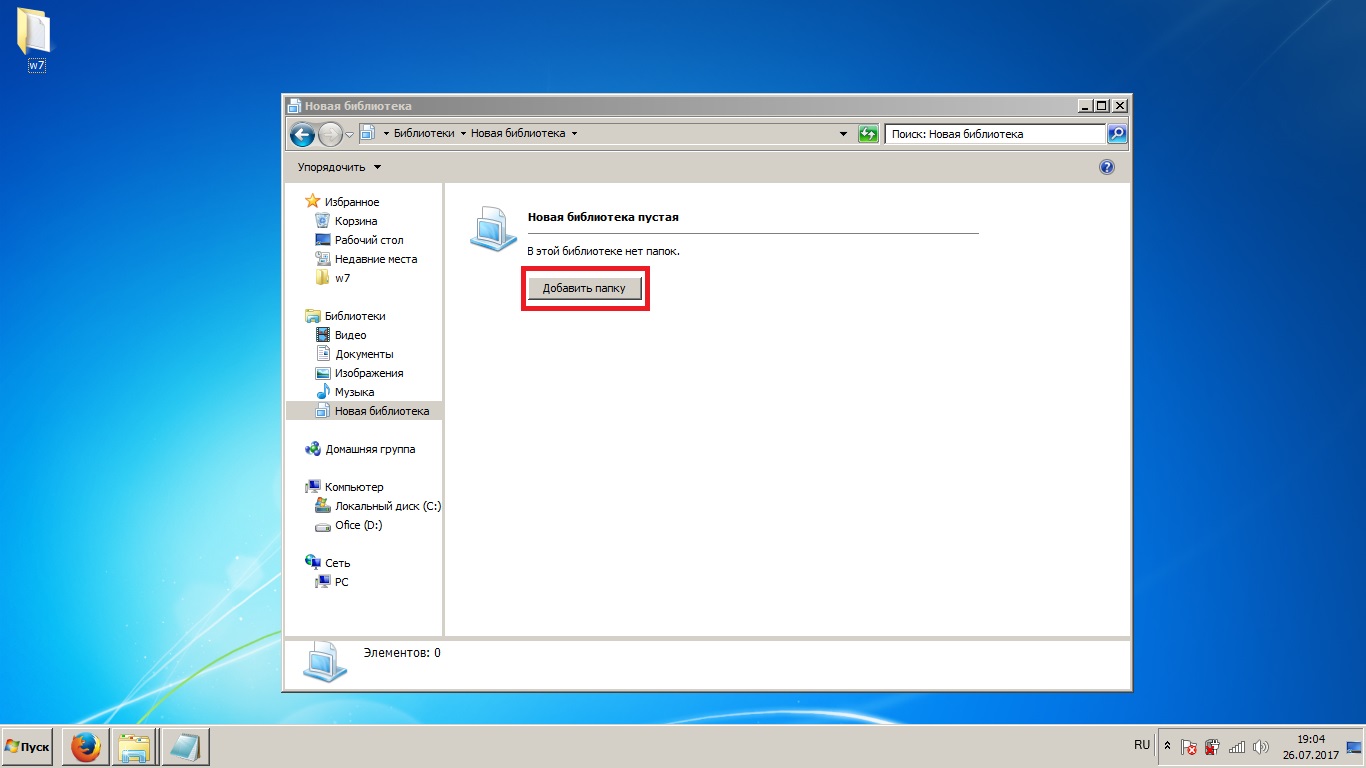Open help via blue question mark icon
Image resolution: width=1366 pixels, height=768 pixels.
[x=1107, y=167]
